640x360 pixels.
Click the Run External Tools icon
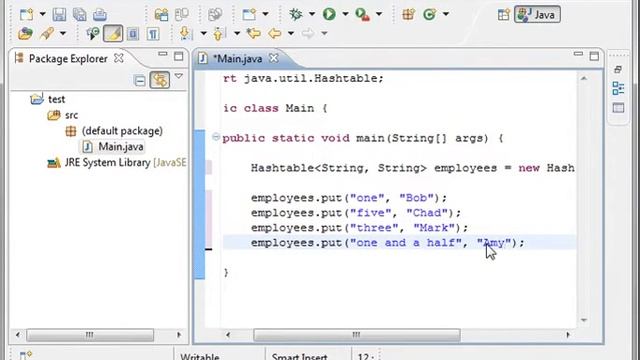tap(362, 15)
